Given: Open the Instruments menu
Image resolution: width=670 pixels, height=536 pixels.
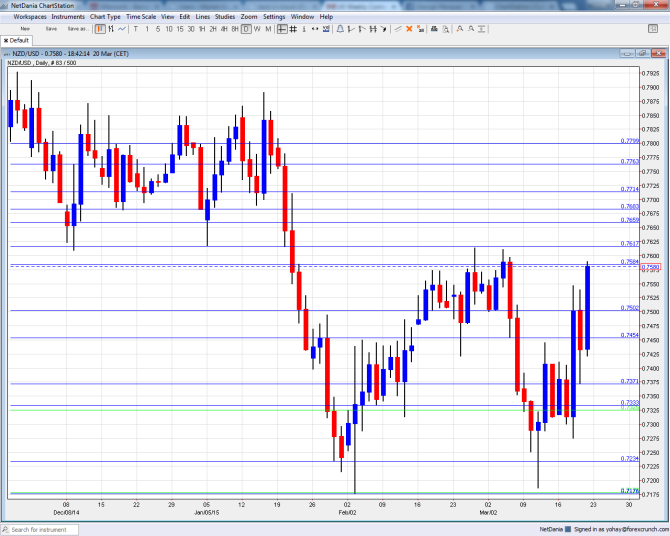Looking at the screenshot, I should (68, 17).
